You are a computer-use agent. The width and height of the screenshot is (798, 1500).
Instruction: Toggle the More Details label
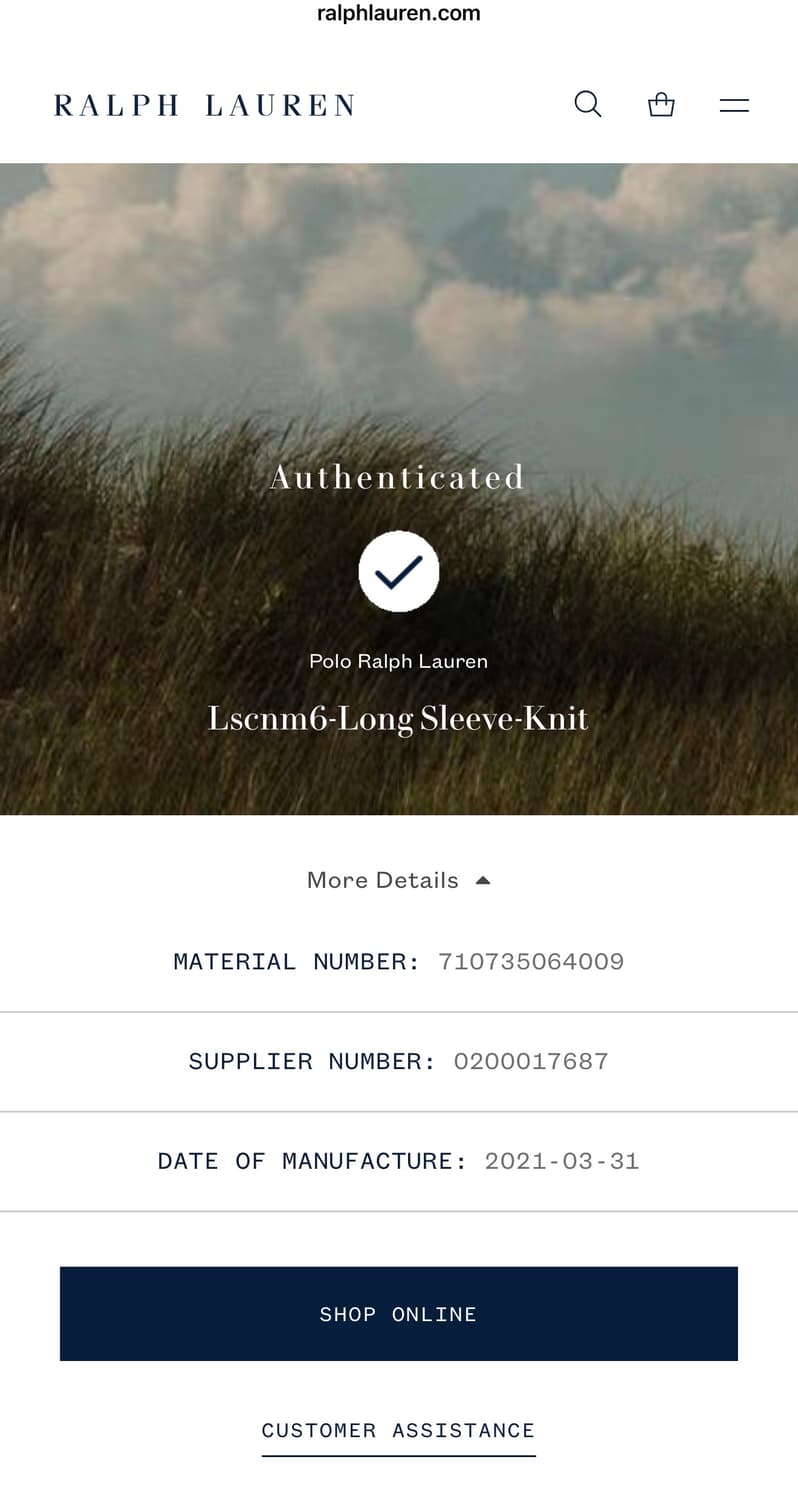tap(382, 880)
